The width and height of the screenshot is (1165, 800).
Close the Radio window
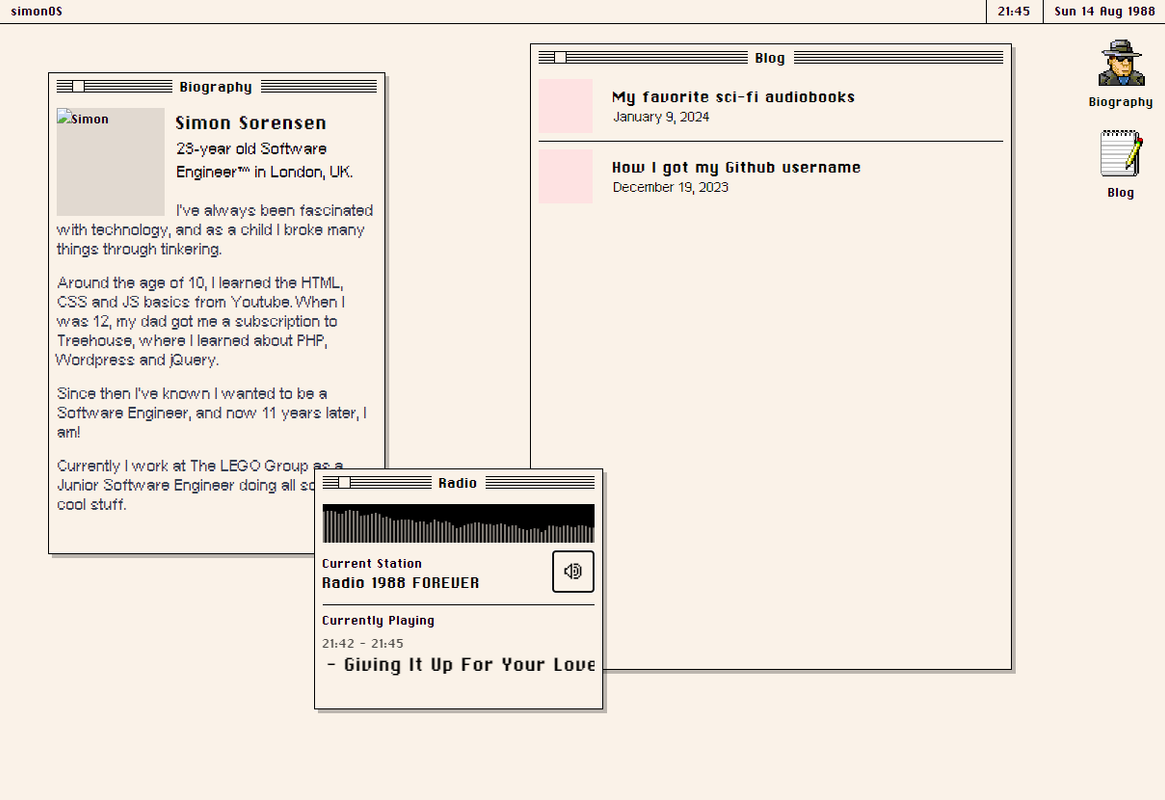pyautogui.click(x=344, y=483)
